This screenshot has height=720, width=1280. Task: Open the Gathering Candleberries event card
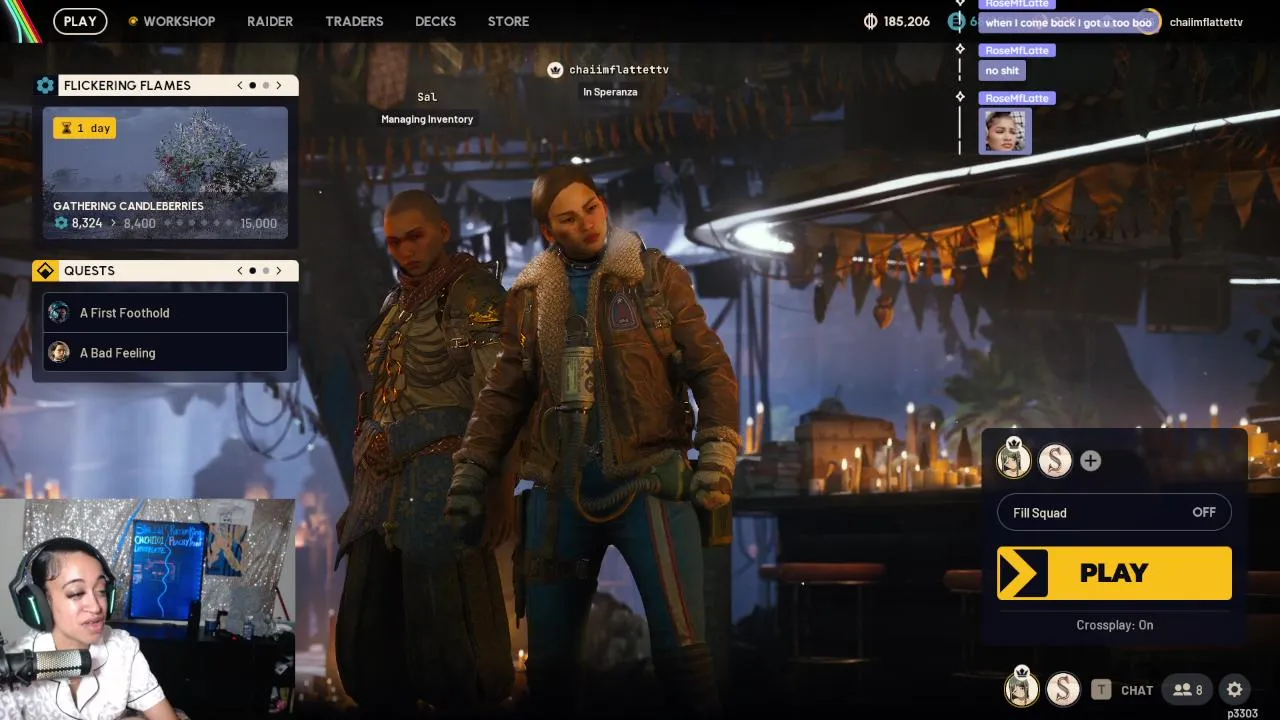pyautogui.click(x=165, y=173)
